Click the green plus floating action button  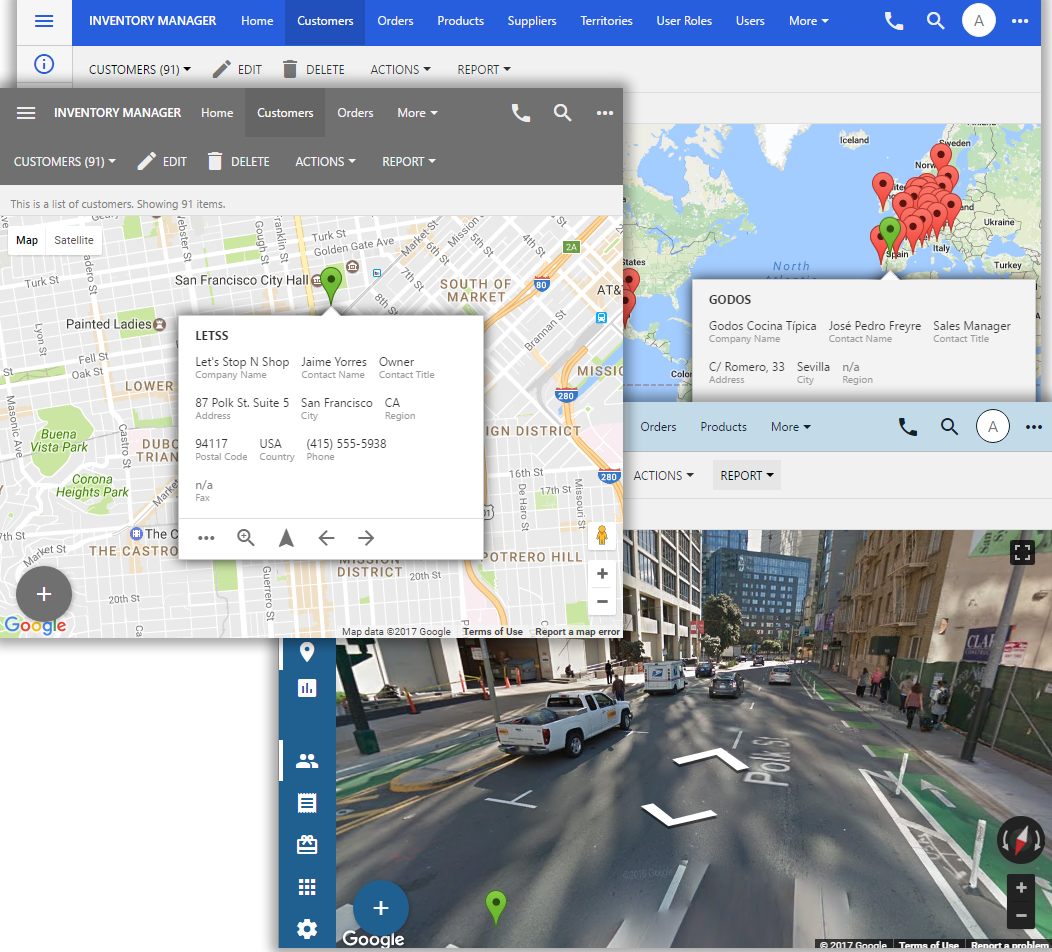coord(43,595)
